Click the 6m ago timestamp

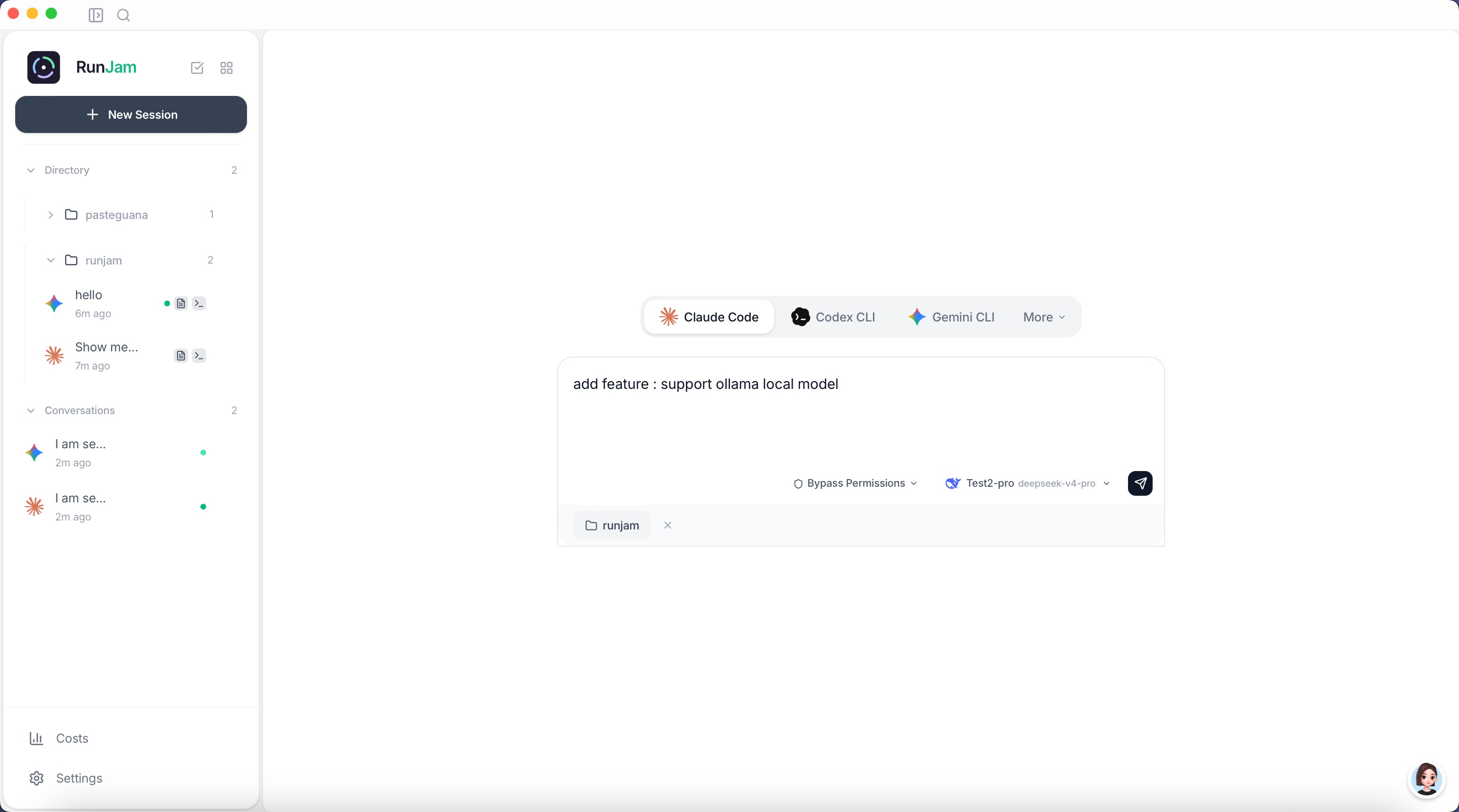(93, 314)
